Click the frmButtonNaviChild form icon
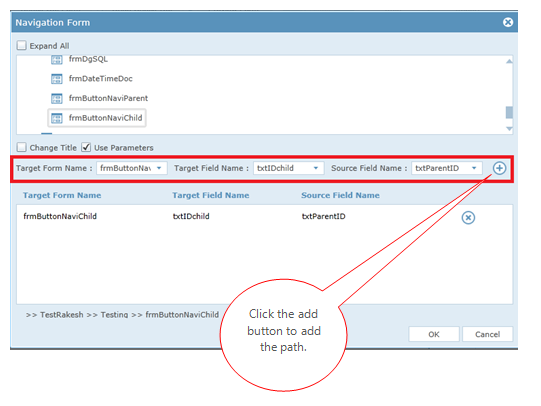The width and height of the screenshot is (541, 406). point(57,118)
